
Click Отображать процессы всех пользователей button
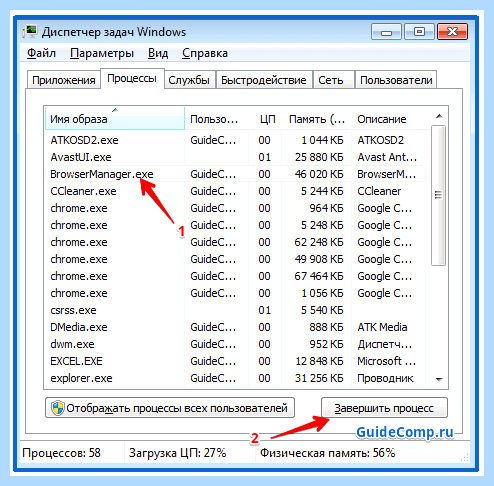[x=170, y=408]
